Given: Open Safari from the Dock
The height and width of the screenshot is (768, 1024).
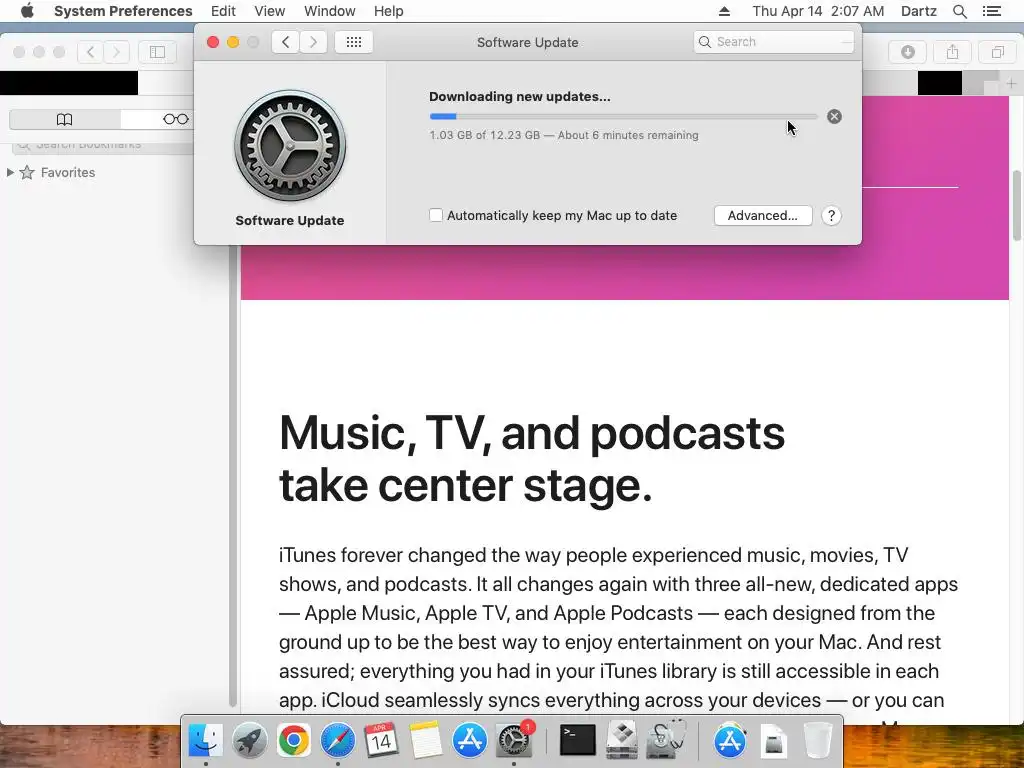Looking at the screenshot, I should click(x=337, y=741).
